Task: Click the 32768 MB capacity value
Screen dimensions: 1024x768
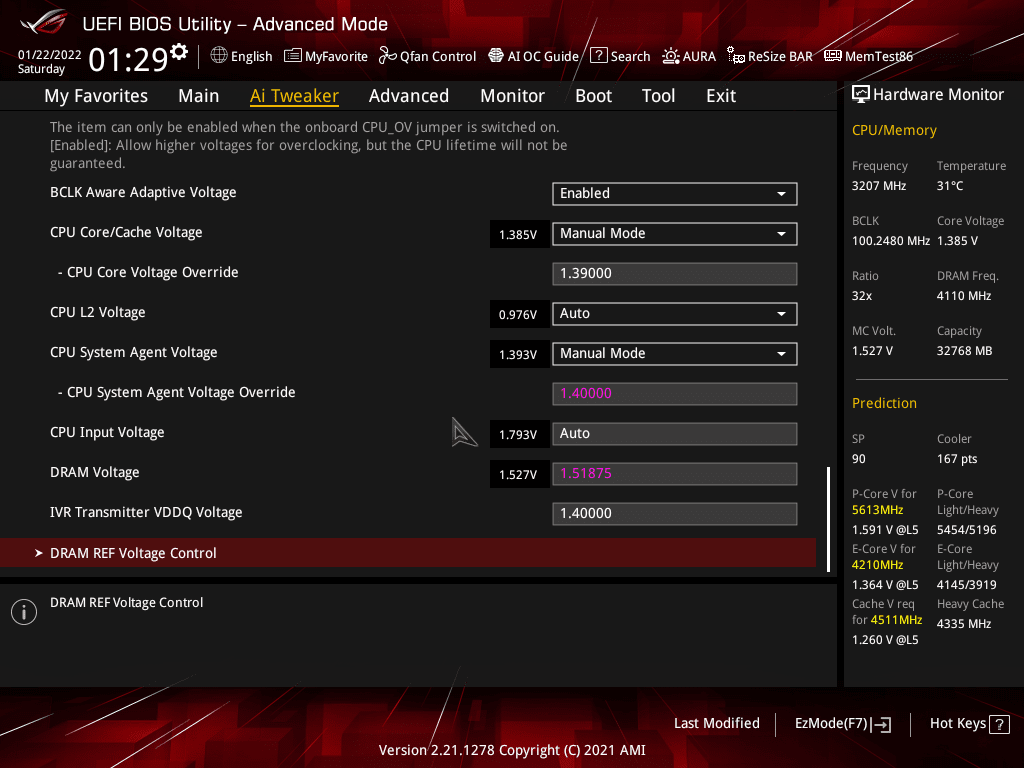Action: [x=965, y=351]
